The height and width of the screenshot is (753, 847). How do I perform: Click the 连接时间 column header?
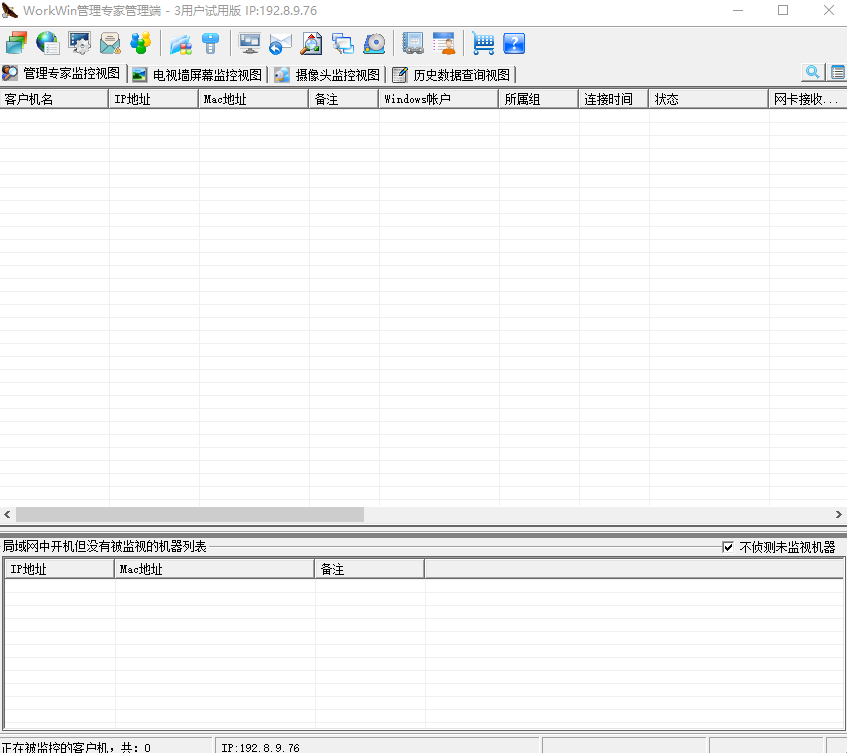coord(613,99)
